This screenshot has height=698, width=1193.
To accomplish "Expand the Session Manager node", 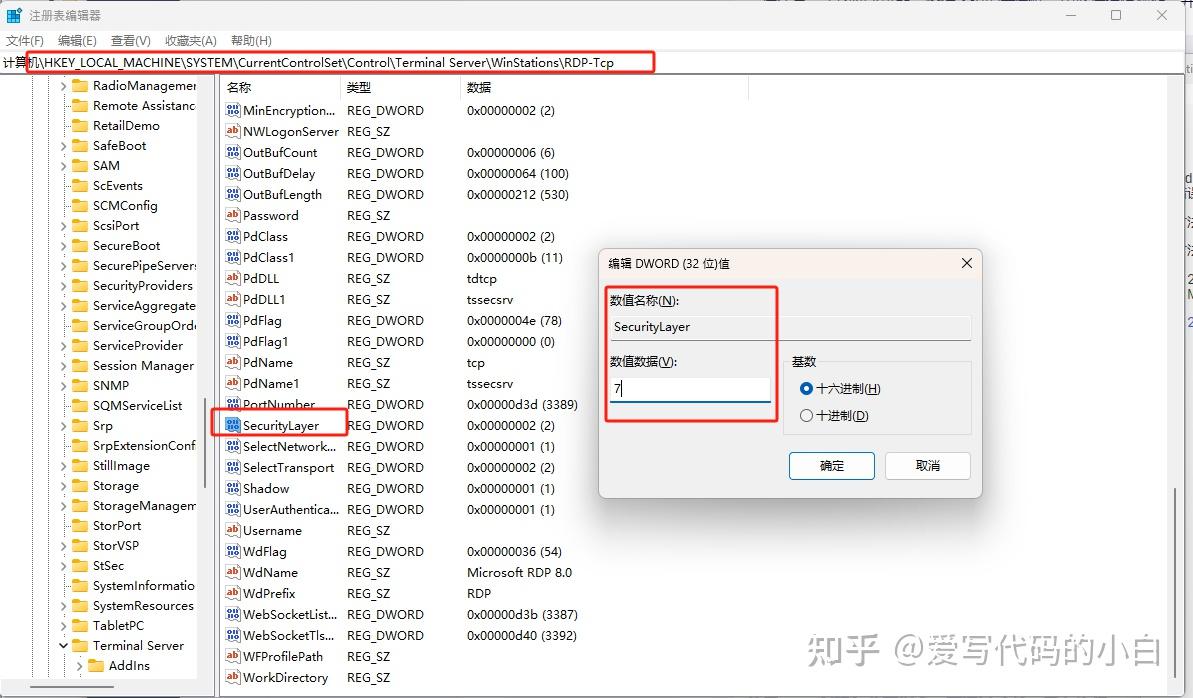I will tap(62, 365).
